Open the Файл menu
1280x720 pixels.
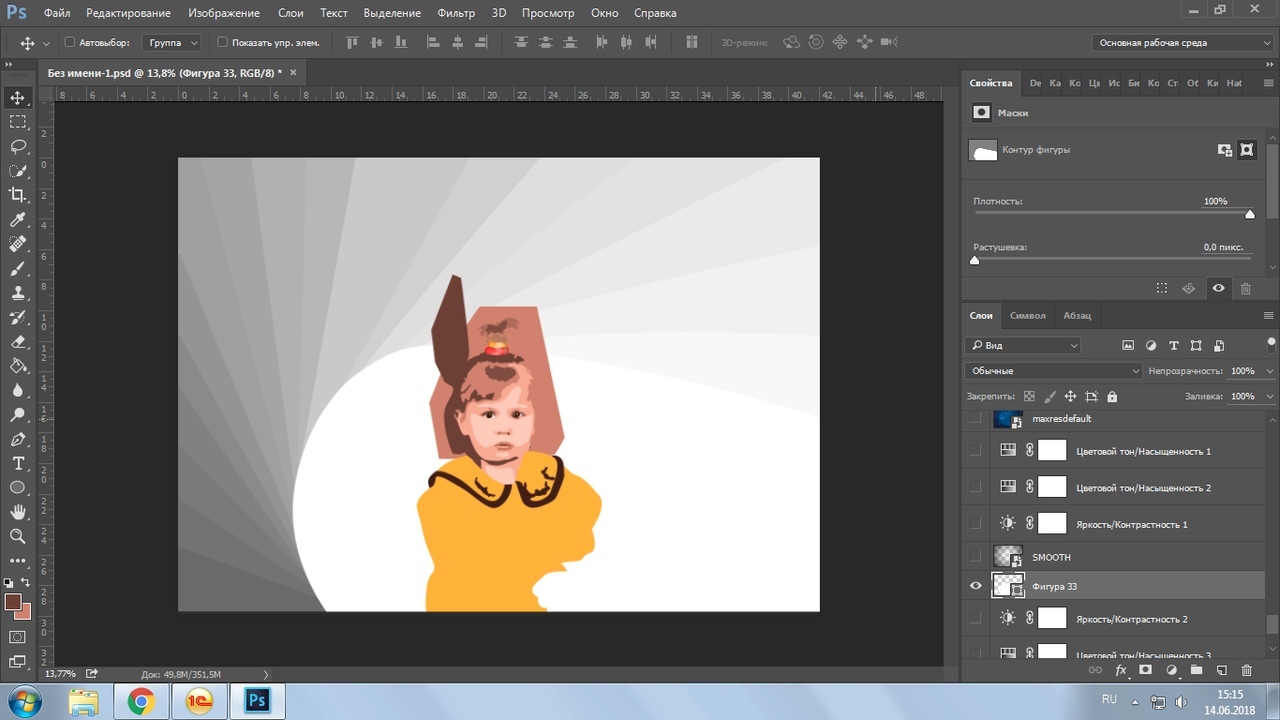(x=57, y=13)
